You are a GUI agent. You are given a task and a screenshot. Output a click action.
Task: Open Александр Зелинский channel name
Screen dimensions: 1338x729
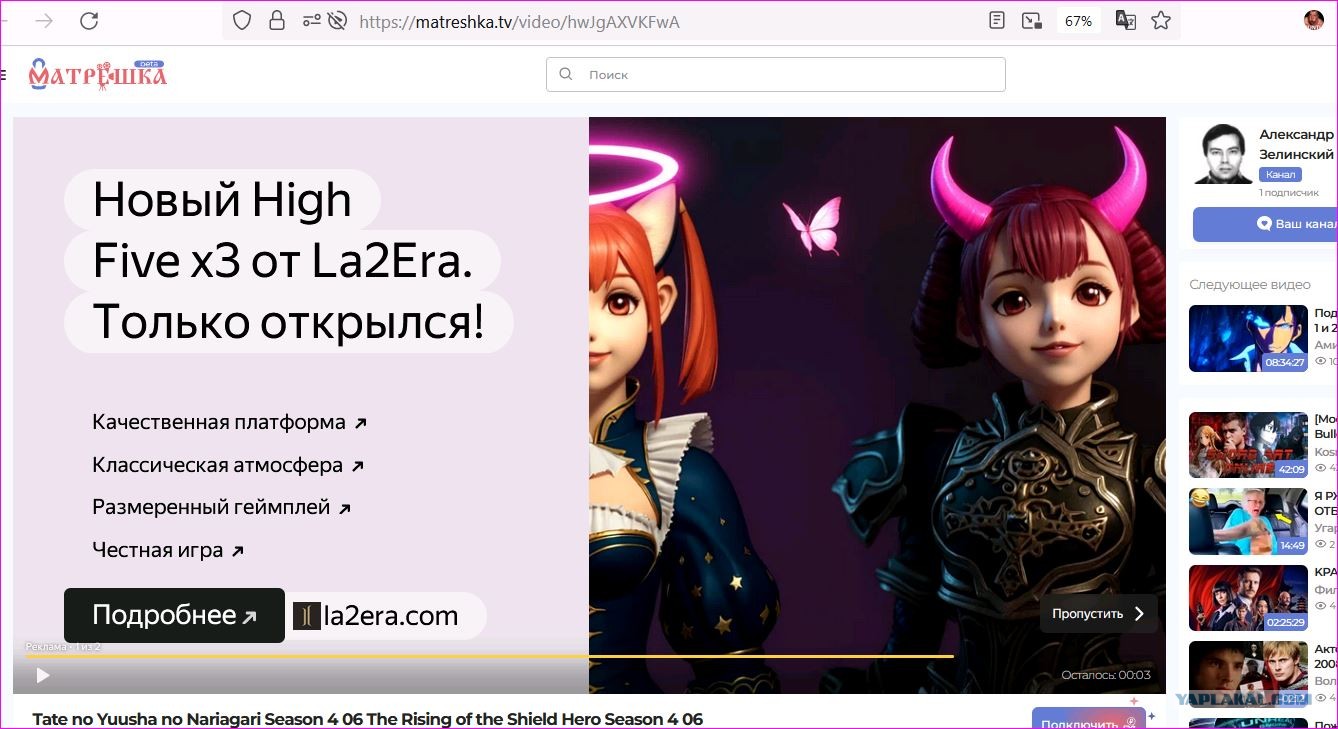[1296, 144]
